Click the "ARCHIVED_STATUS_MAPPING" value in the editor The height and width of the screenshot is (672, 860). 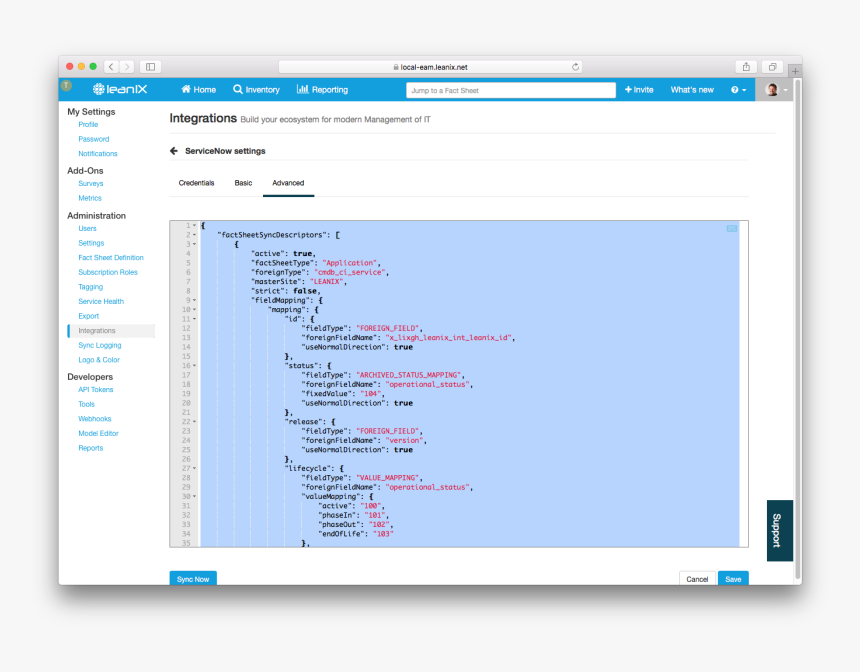(409, 375)
